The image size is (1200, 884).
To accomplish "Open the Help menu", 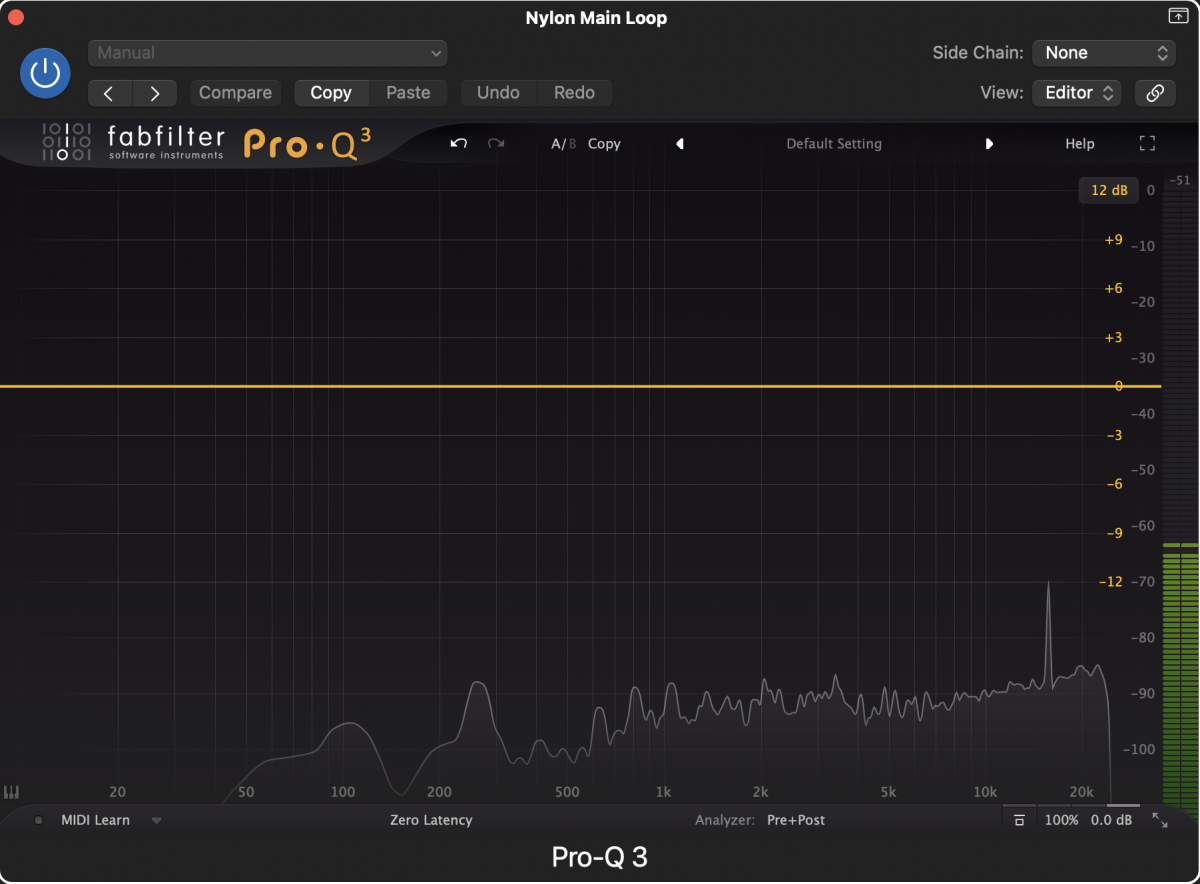I will tap(1079, 143).
